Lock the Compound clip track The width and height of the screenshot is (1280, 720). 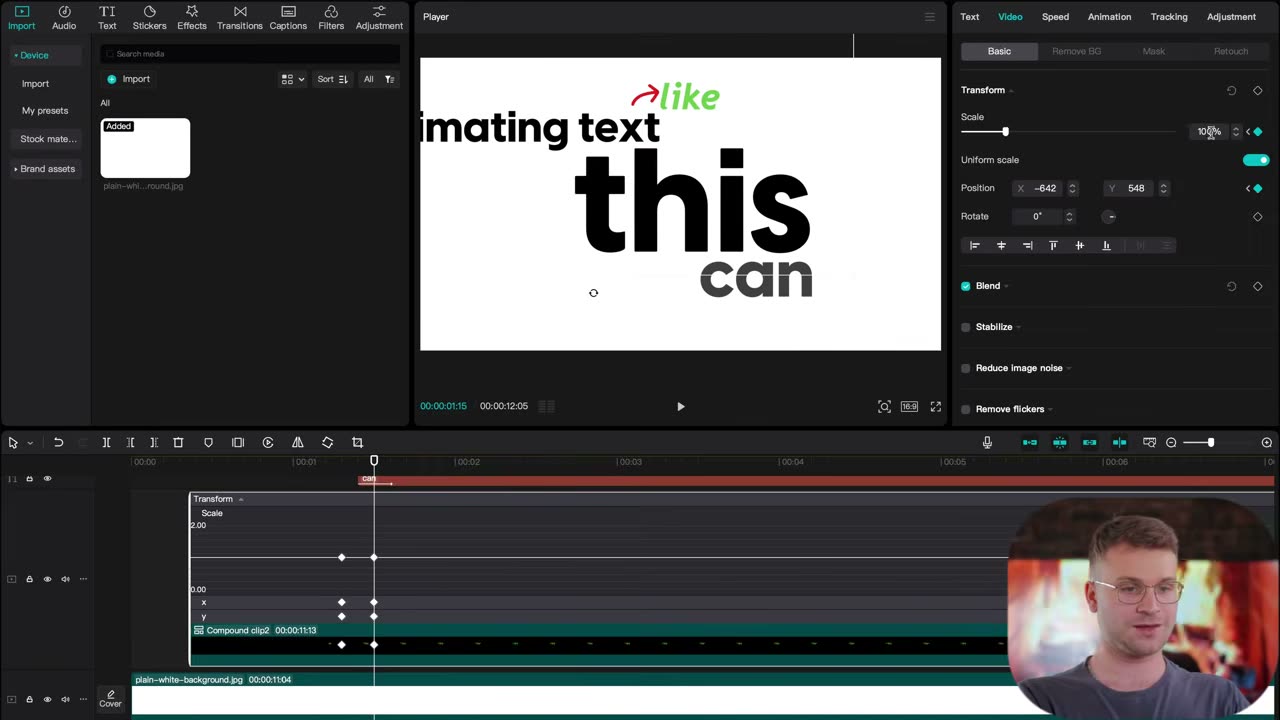click(x=29, y=579)
